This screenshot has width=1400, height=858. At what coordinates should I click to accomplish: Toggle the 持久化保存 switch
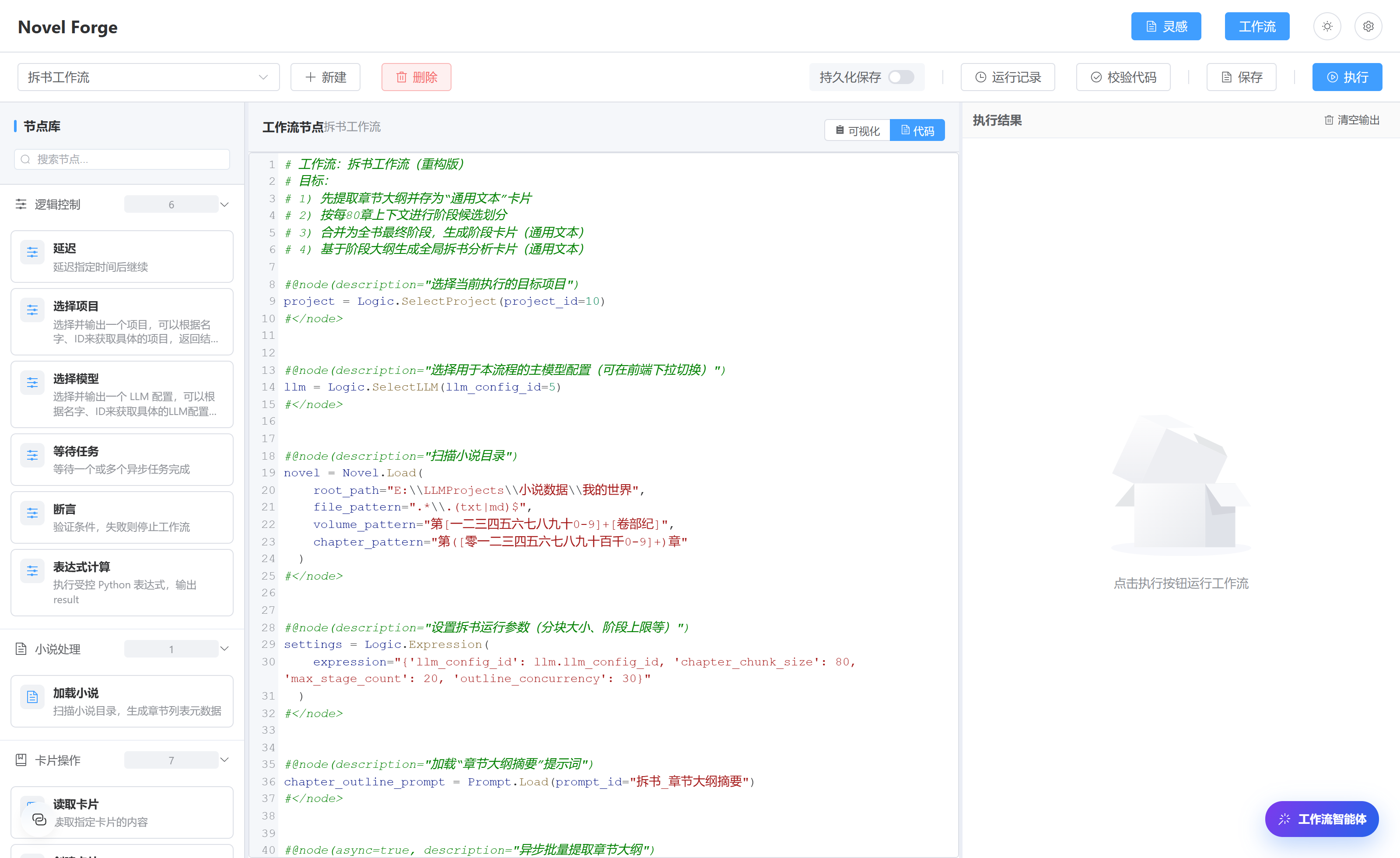pos(900,77)
